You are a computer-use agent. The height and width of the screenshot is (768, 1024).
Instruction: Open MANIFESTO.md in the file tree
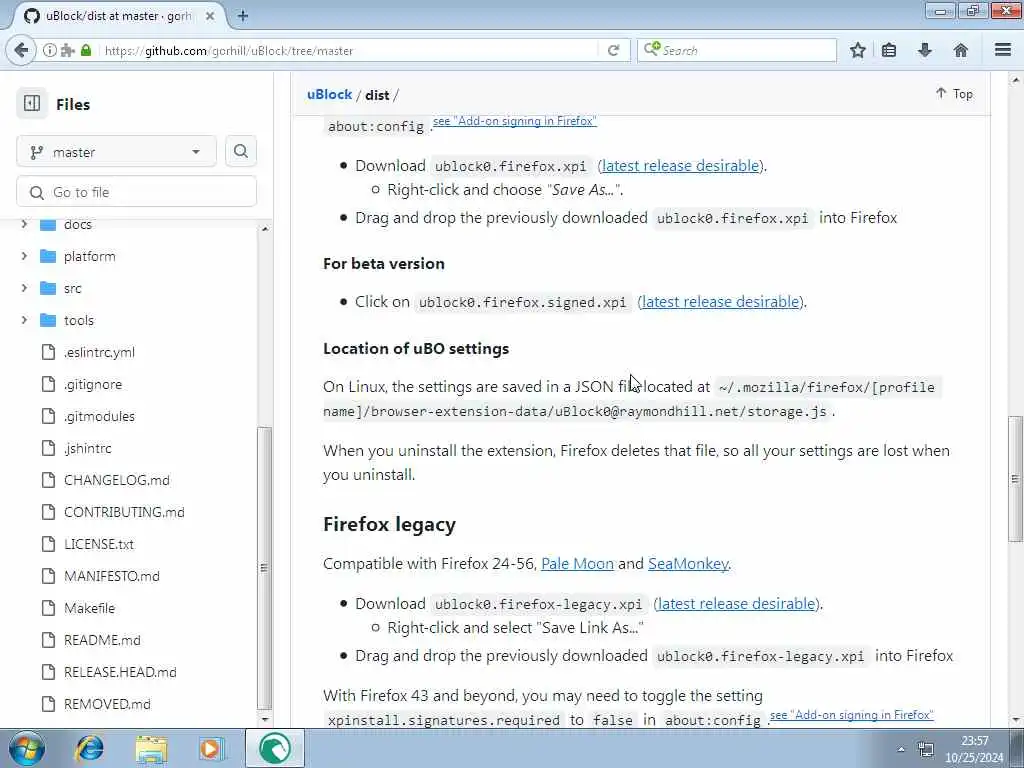[112, 576]
